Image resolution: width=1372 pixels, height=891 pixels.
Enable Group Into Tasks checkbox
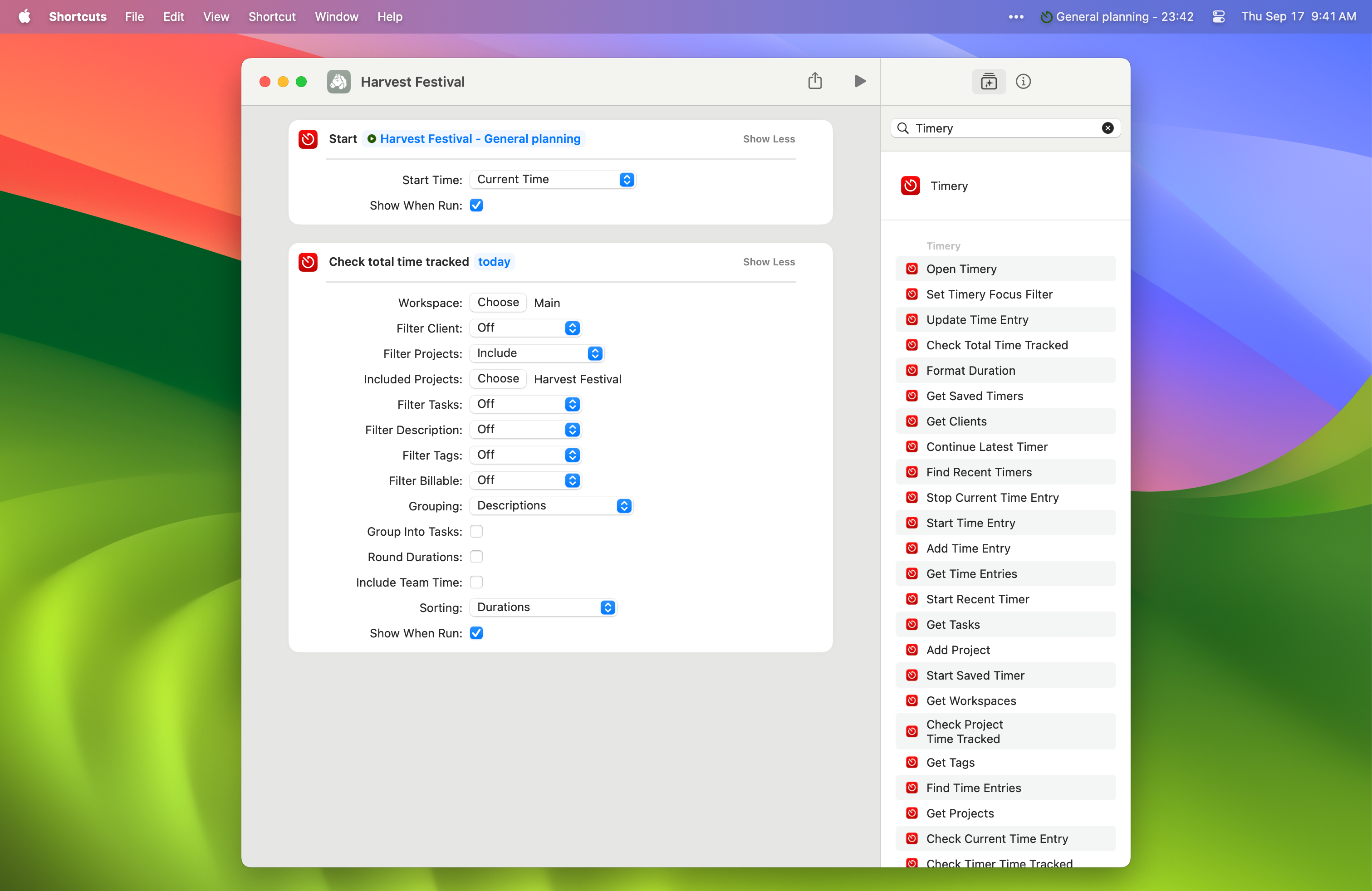(x=476, y=531)
